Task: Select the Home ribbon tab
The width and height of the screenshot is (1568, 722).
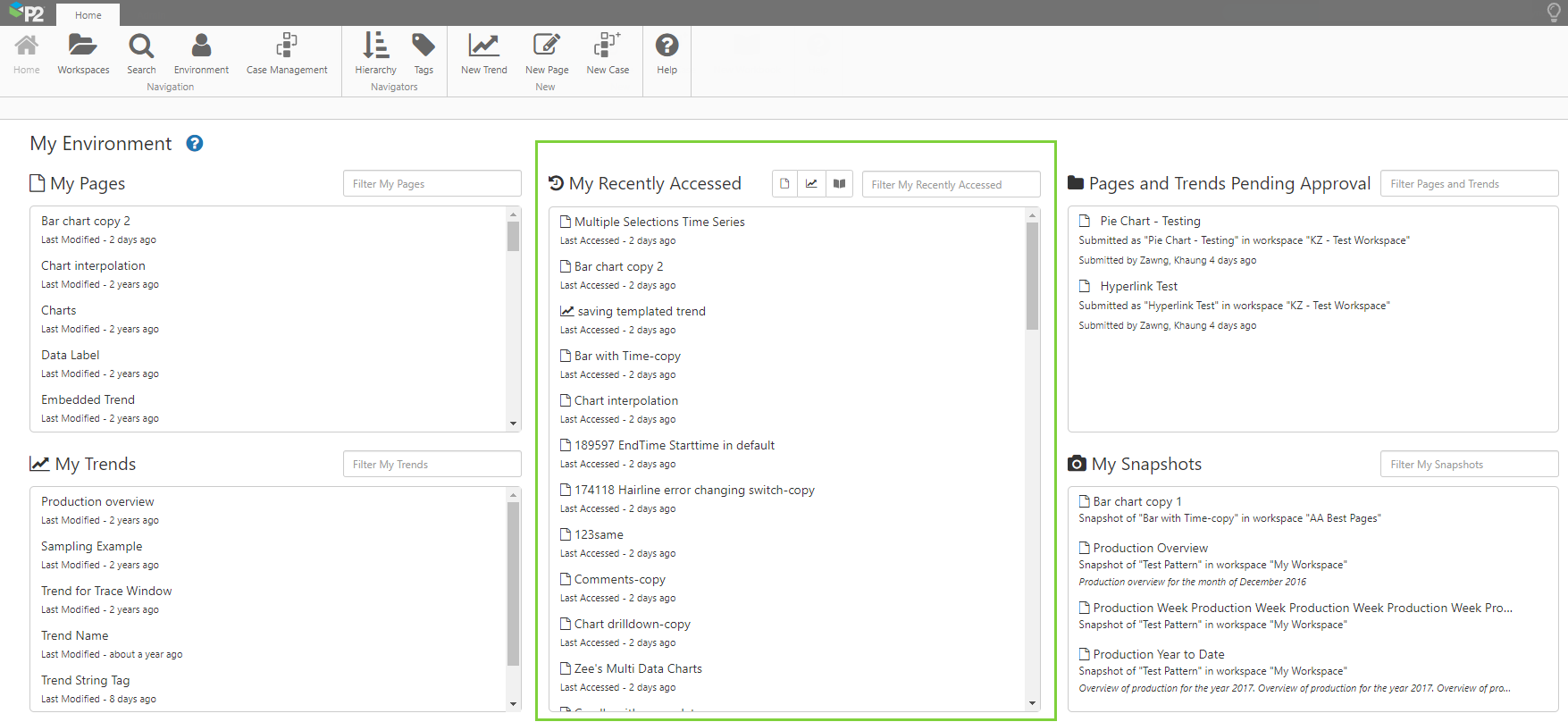Action: click(x=88, y=15)
